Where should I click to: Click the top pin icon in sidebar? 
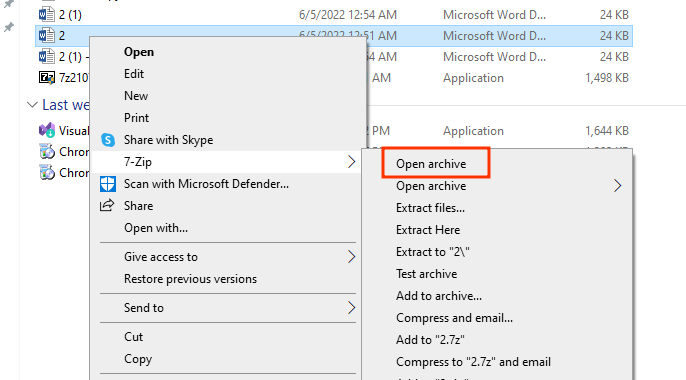(9, 4)
